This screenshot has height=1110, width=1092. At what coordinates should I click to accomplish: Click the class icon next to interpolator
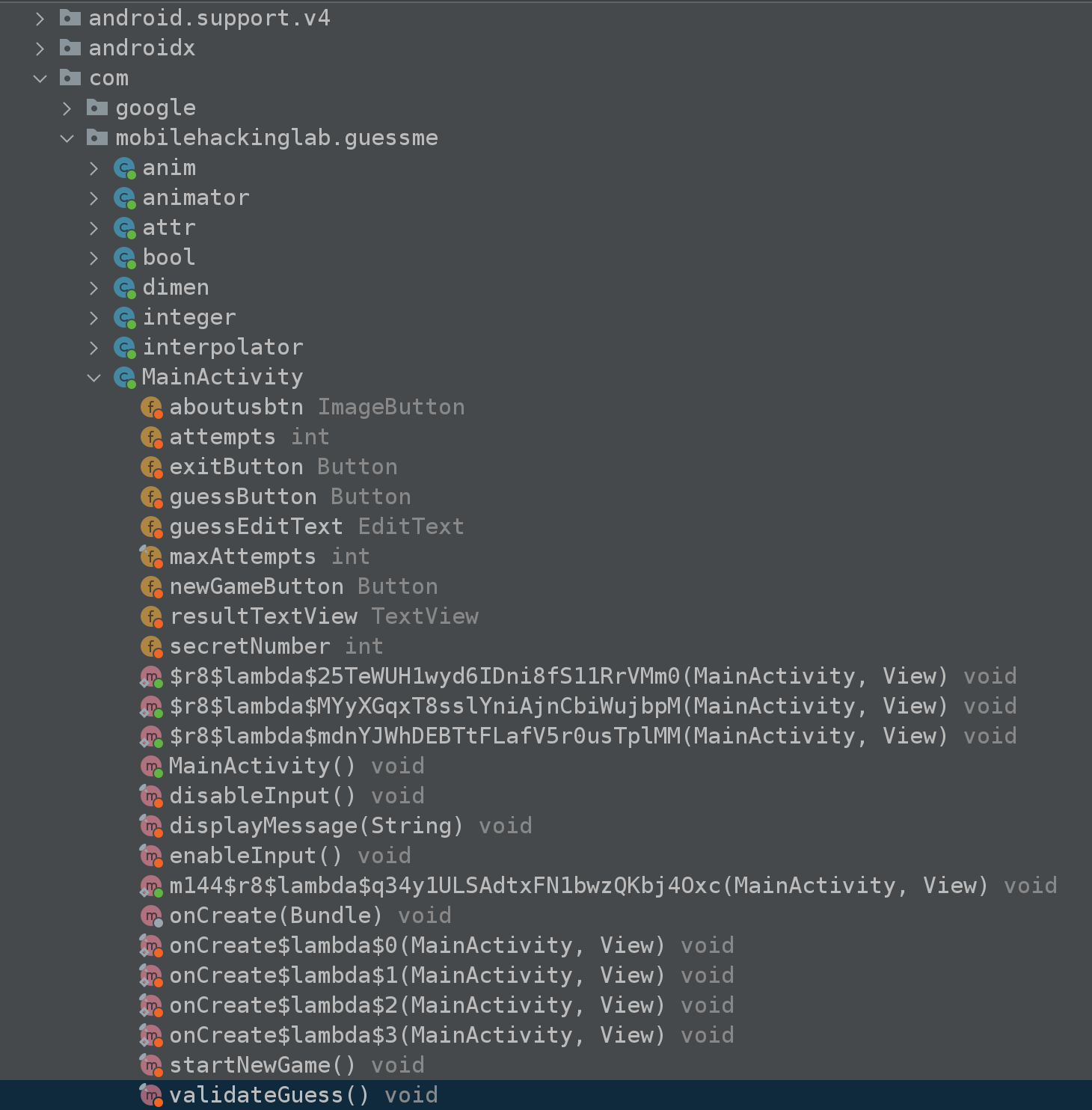tap(124, 348)
